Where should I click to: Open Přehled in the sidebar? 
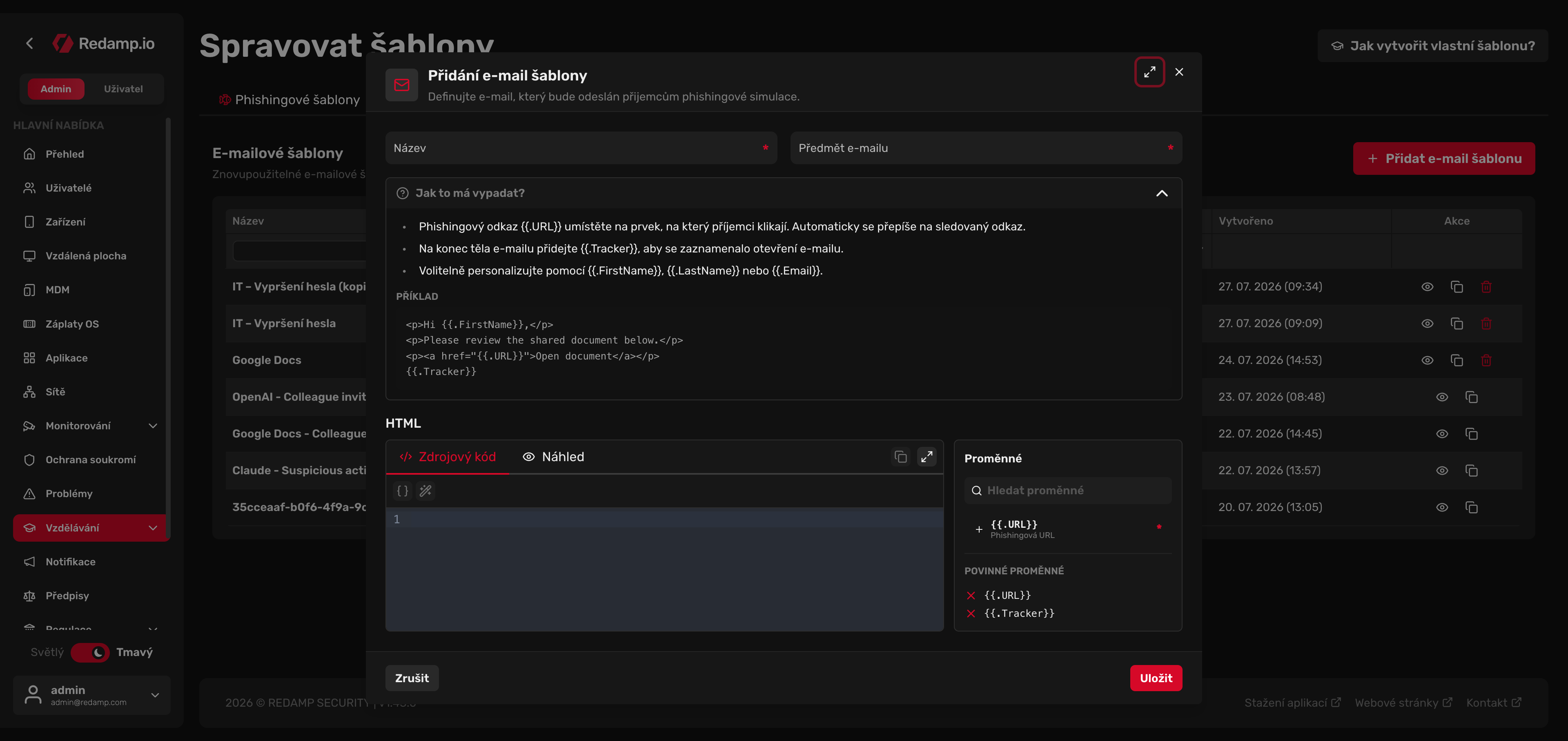[x=90, y=154]
